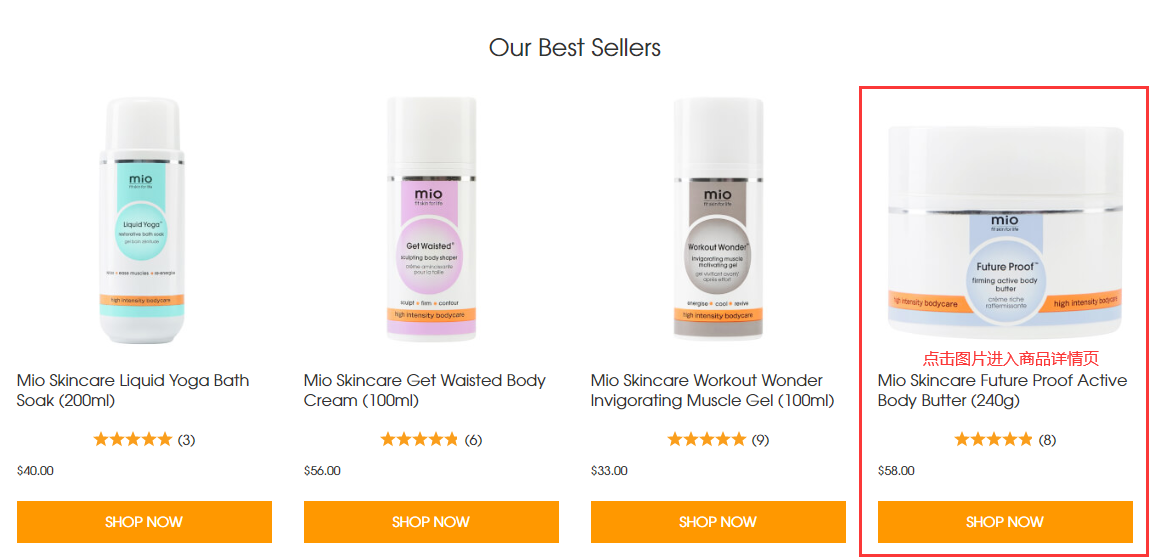Click Shop Now under Get Waisted Body Cream

431,522
